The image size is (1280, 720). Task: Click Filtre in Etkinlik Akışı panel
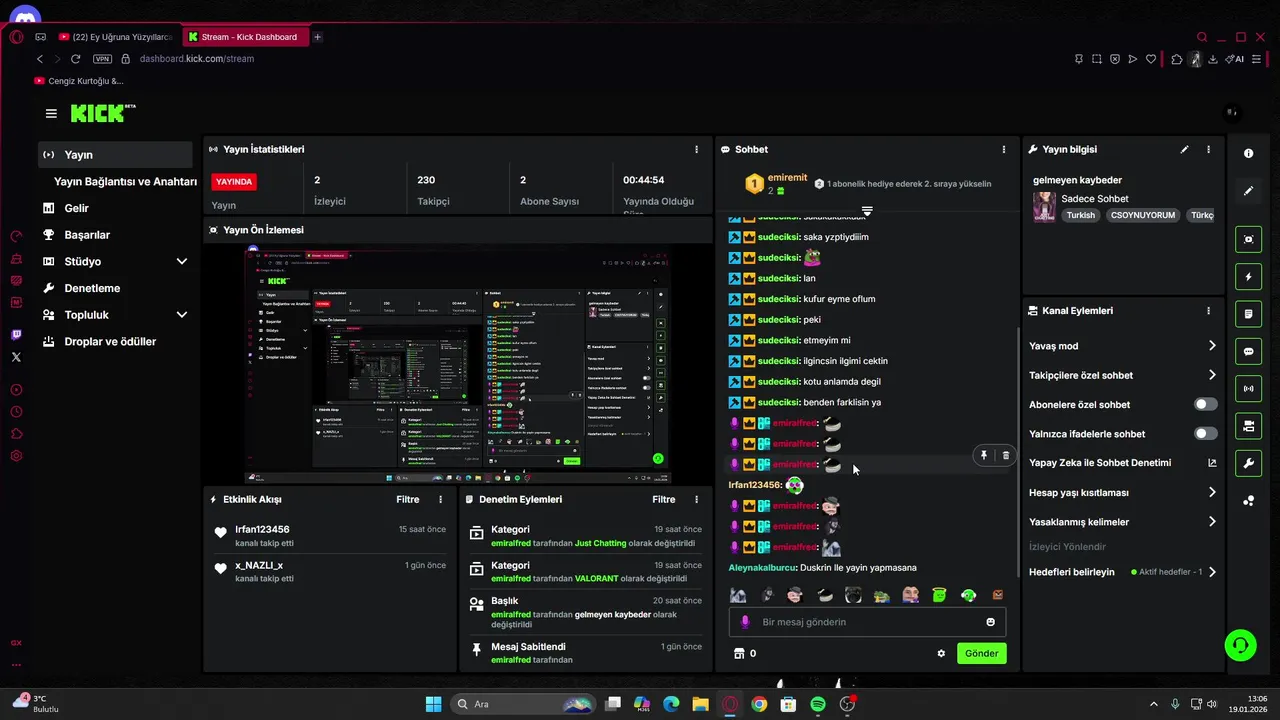tap(408, 499)
